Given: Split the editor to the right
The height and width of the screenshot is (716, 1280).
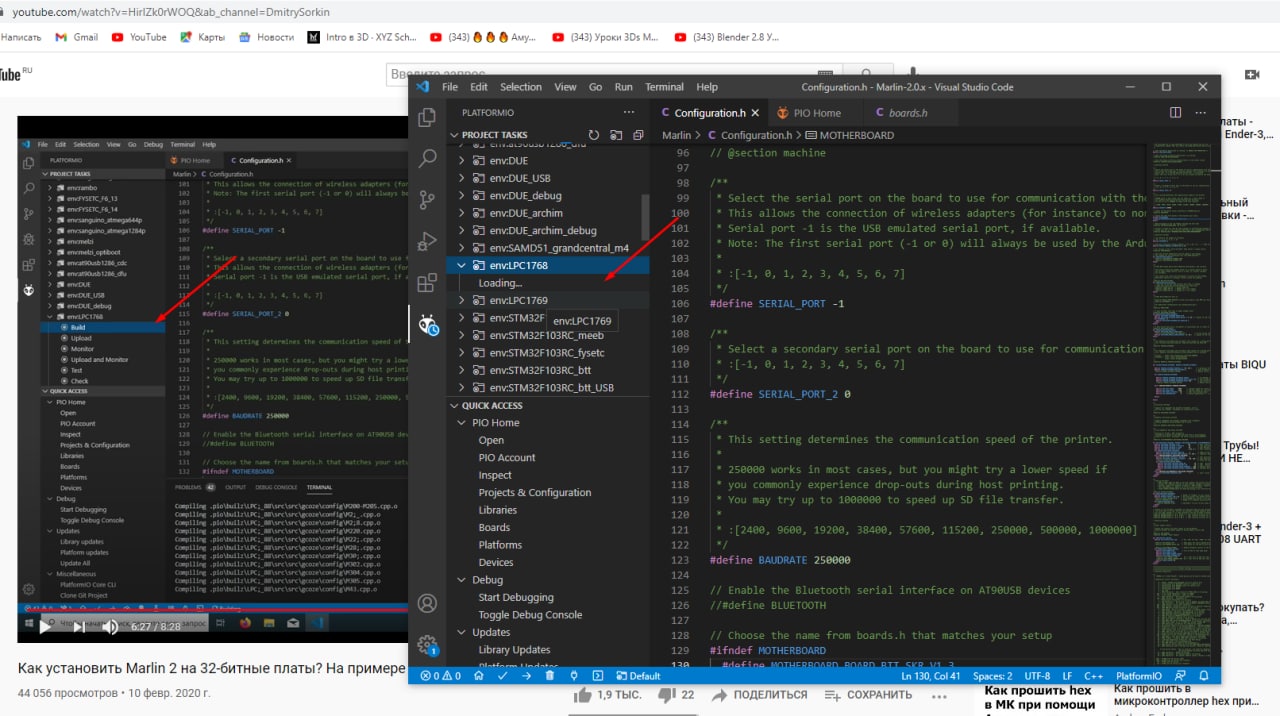Looking at the screenshot, I should click(1176, 113).
